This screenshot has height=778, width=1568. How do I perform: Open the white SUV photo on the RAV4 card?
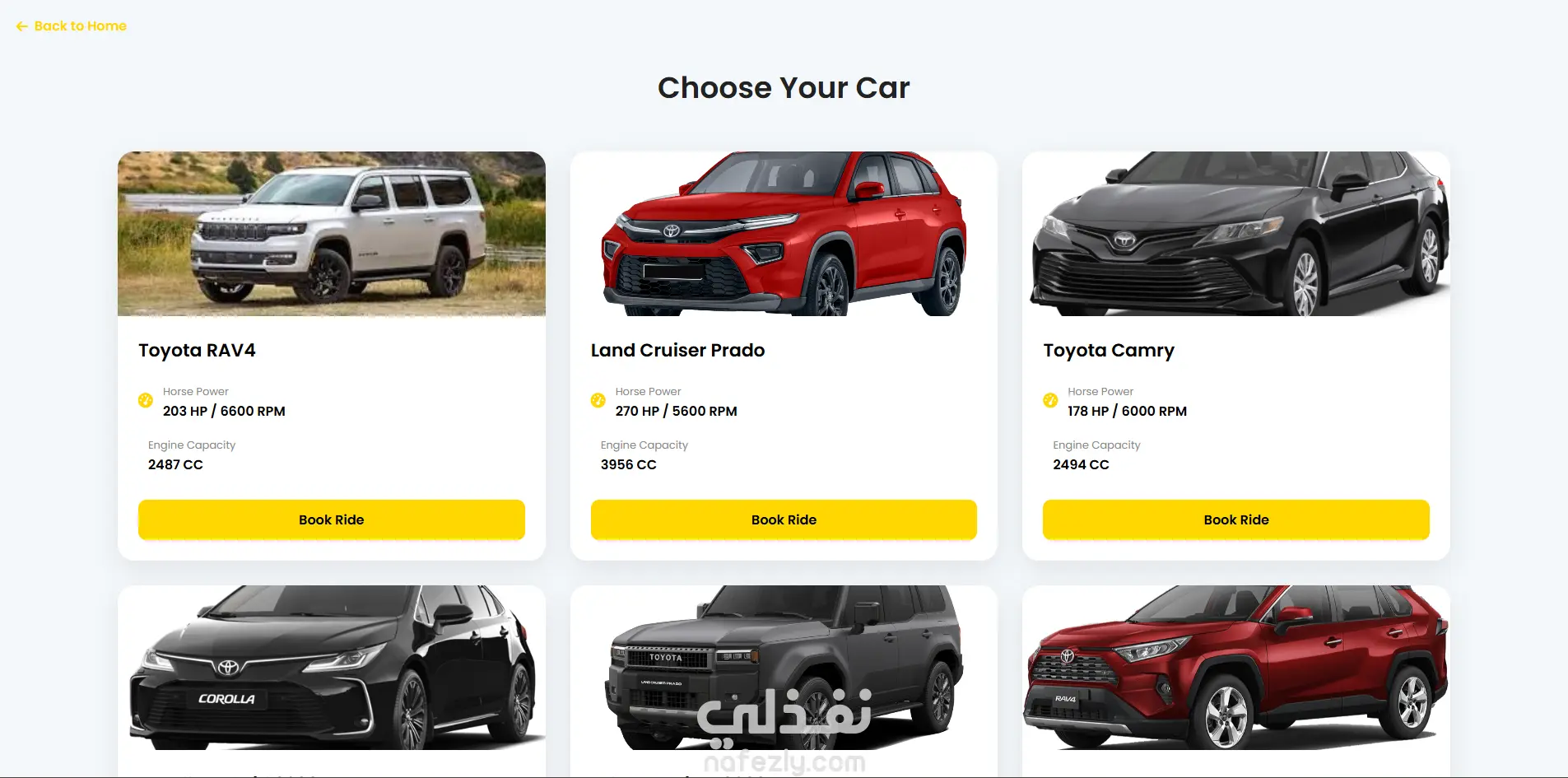[x=332, y=234]
